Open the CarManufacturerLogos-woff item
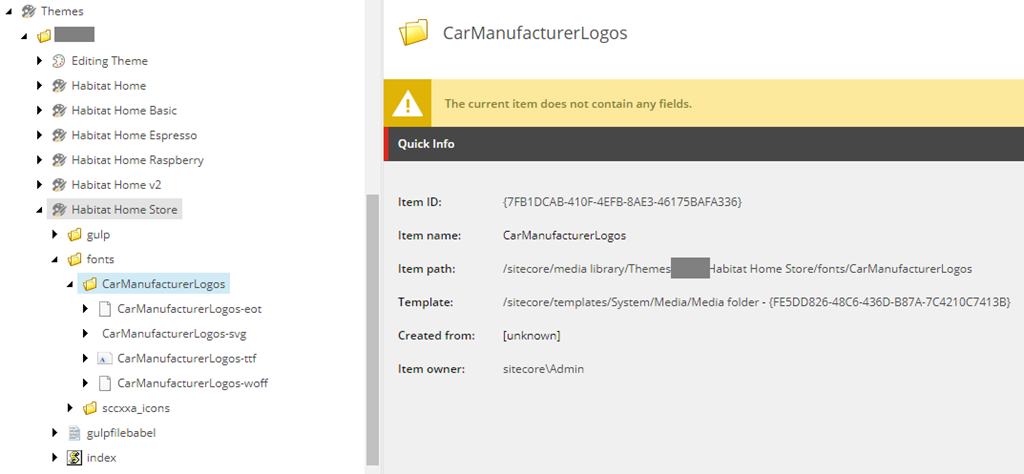Image resolution: width=1024 pixels, height=474 pixels. 192,383
